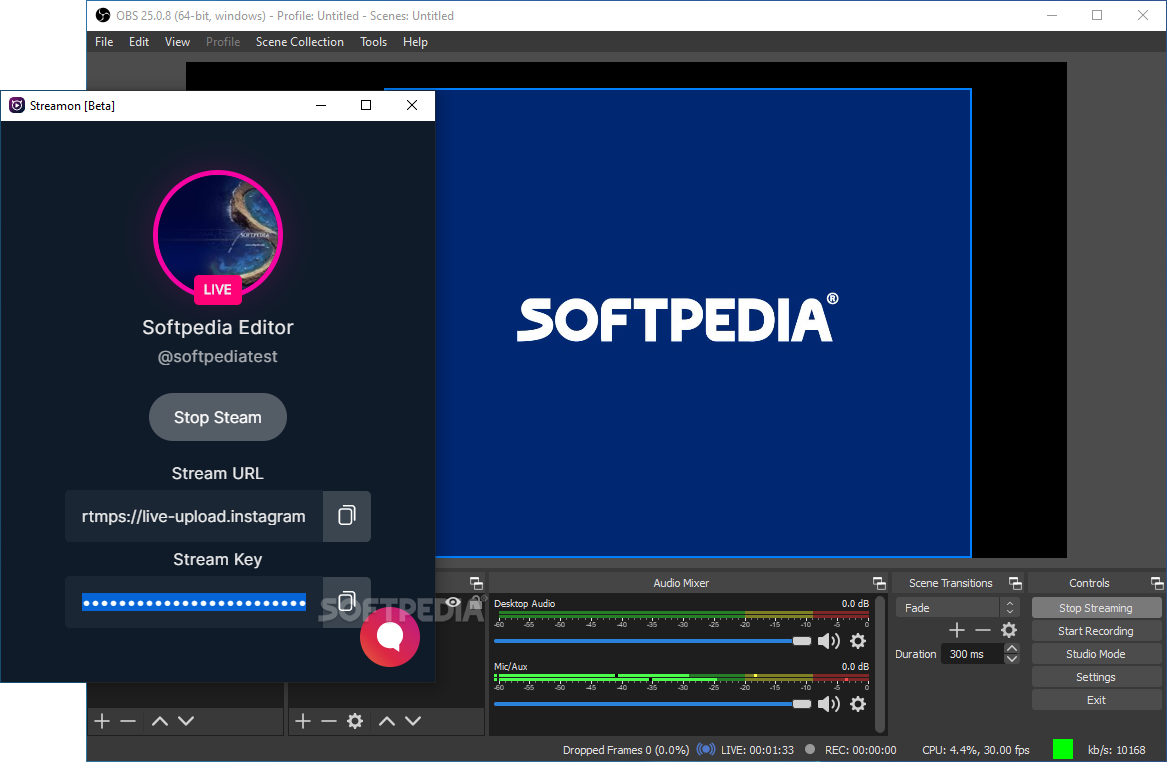Screen dimensions: 1167x762
Task: Add a new scene transition
Action: (x=957, y=630)
